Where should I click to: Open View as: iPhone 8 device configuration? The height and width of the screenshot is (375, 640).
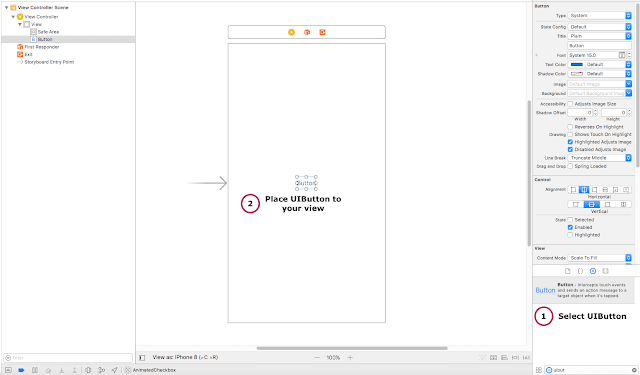(185, 357)
